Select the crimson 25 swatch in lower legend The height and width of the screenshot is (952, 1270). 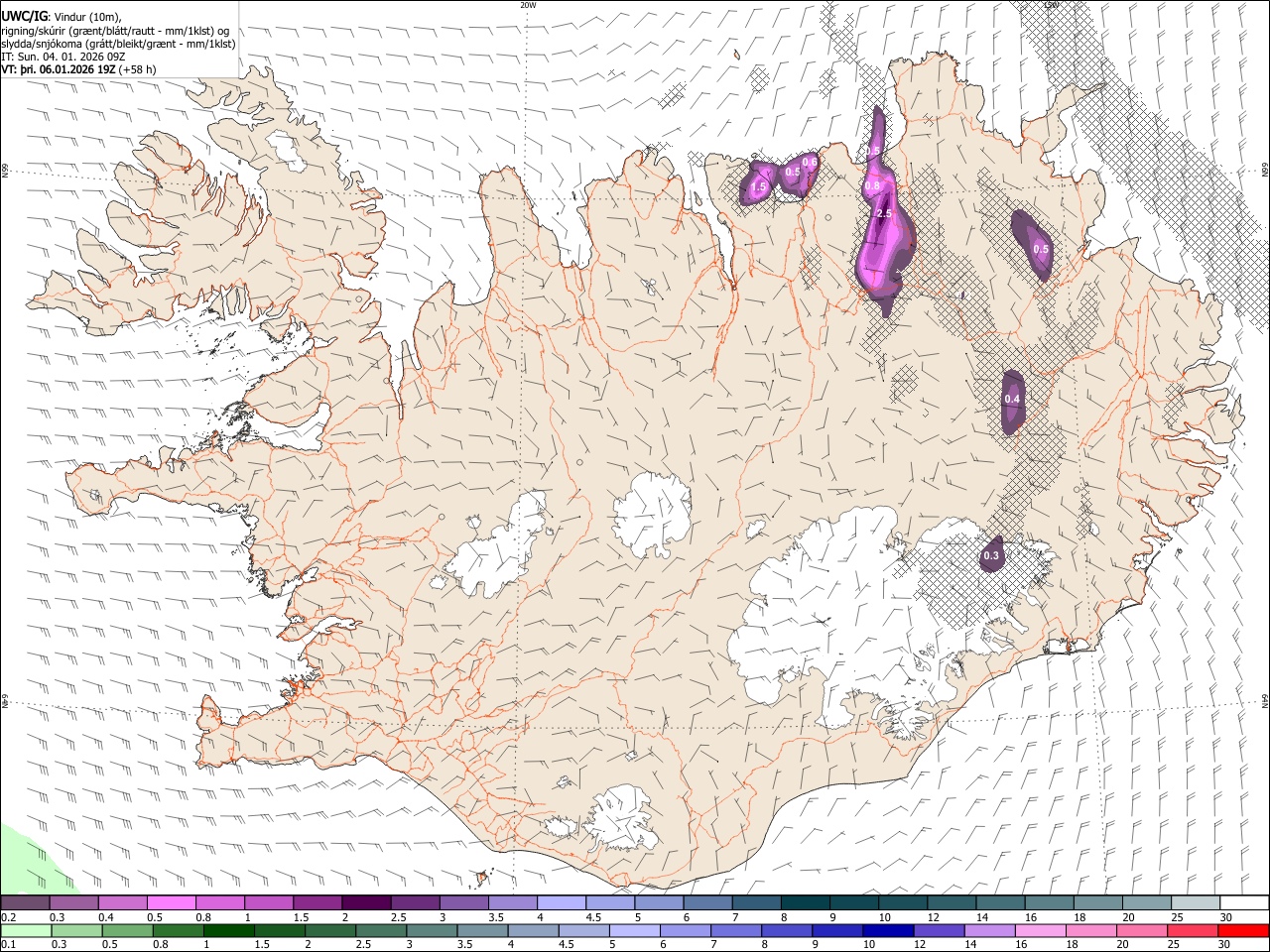tap(1194, 930)
